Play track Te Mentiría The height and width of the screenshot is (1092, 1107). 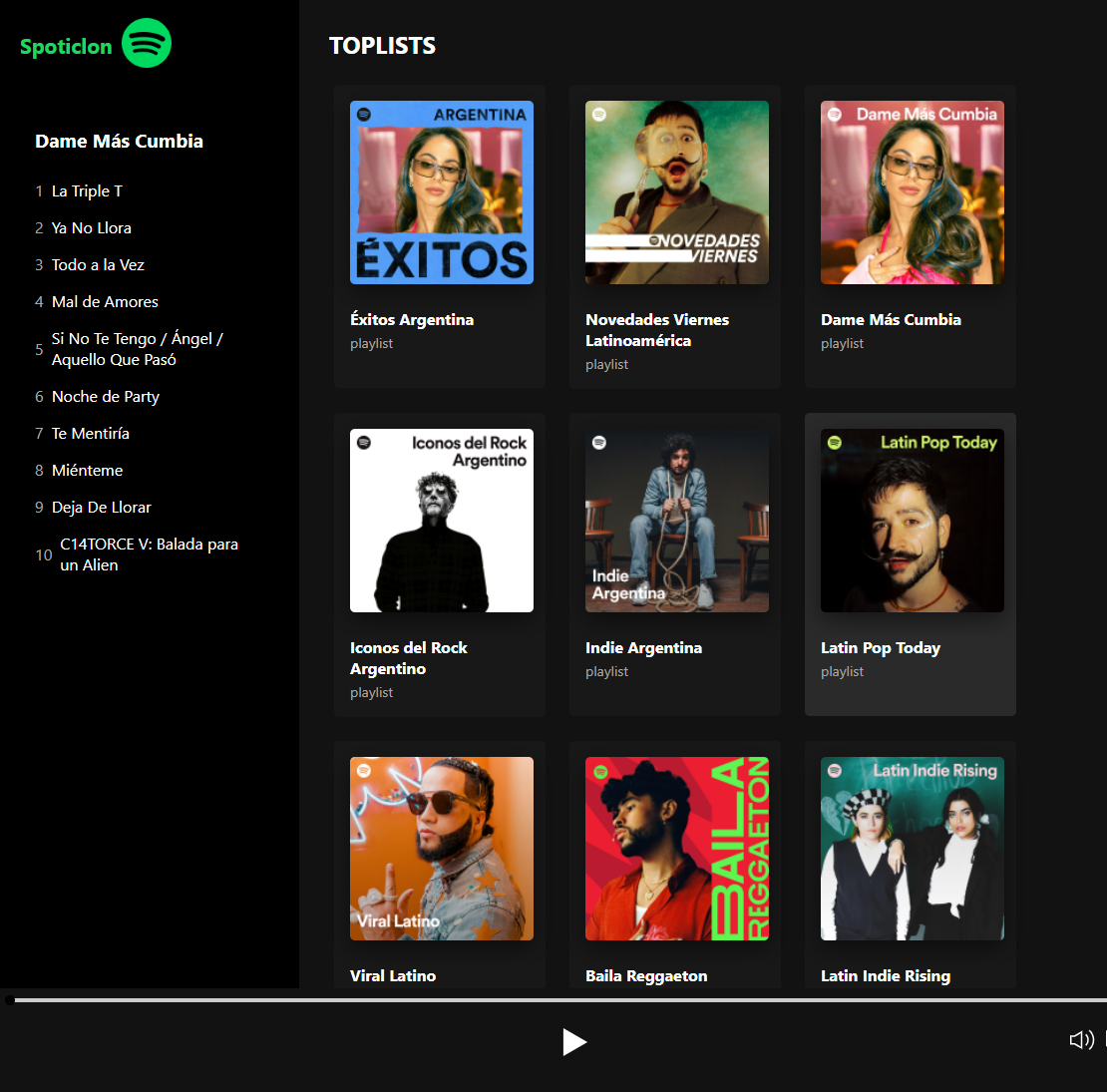pos(91,434)
